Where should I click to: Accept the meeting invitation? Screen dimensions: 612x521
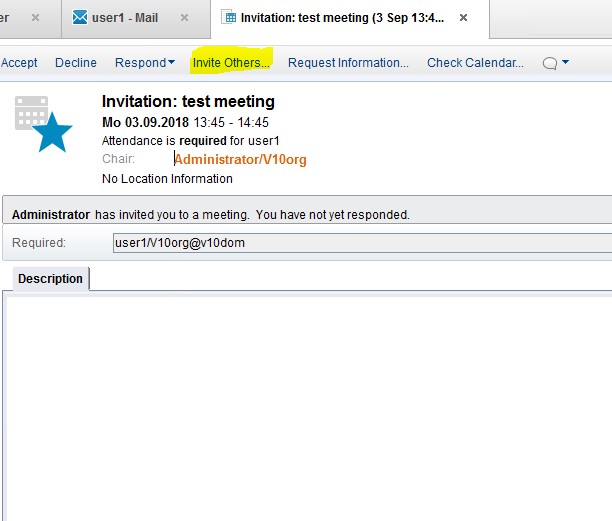click(19, 63)
